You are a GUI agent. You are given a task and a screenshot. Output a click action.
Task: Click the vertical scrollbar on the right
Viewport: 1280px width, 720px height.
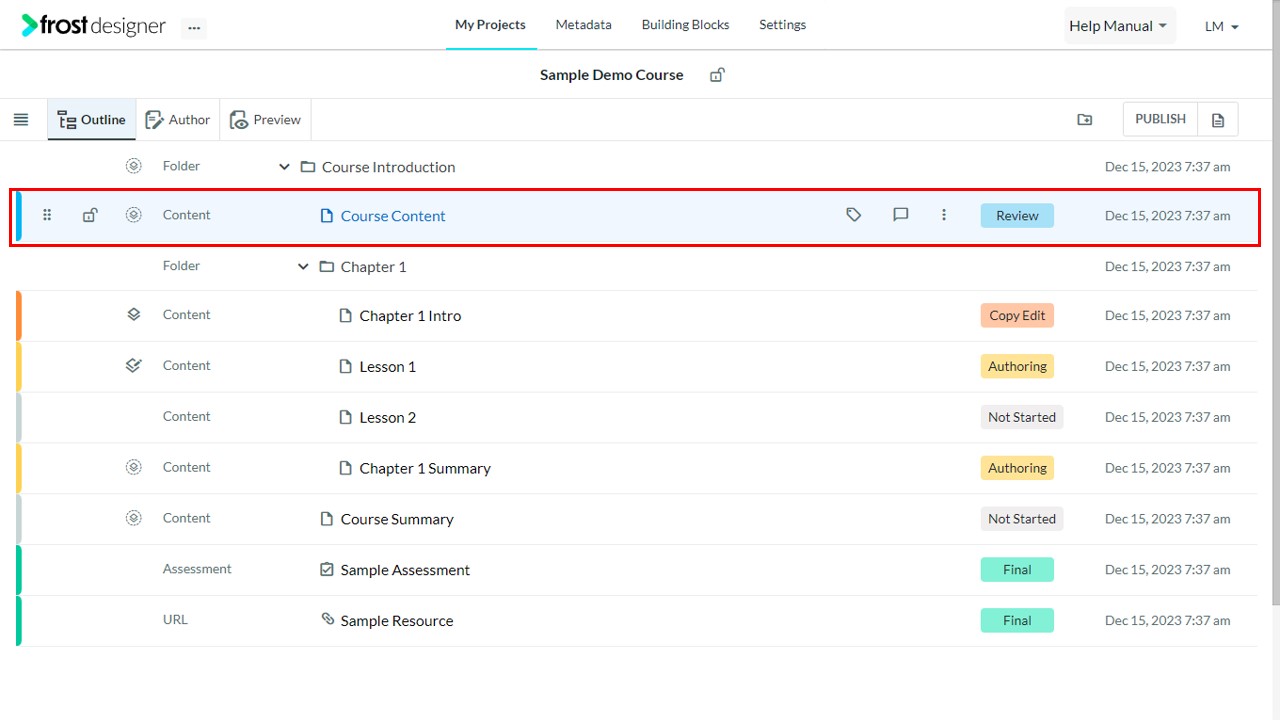pos(1274,302)
